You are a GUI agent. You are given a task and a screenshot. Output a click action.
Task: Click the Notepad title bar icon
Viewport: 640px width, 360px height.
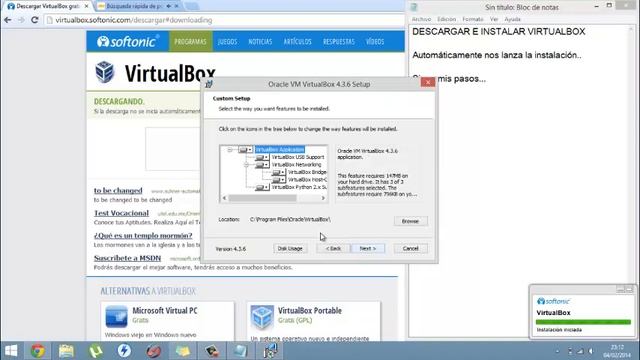[x=414, y=7]
